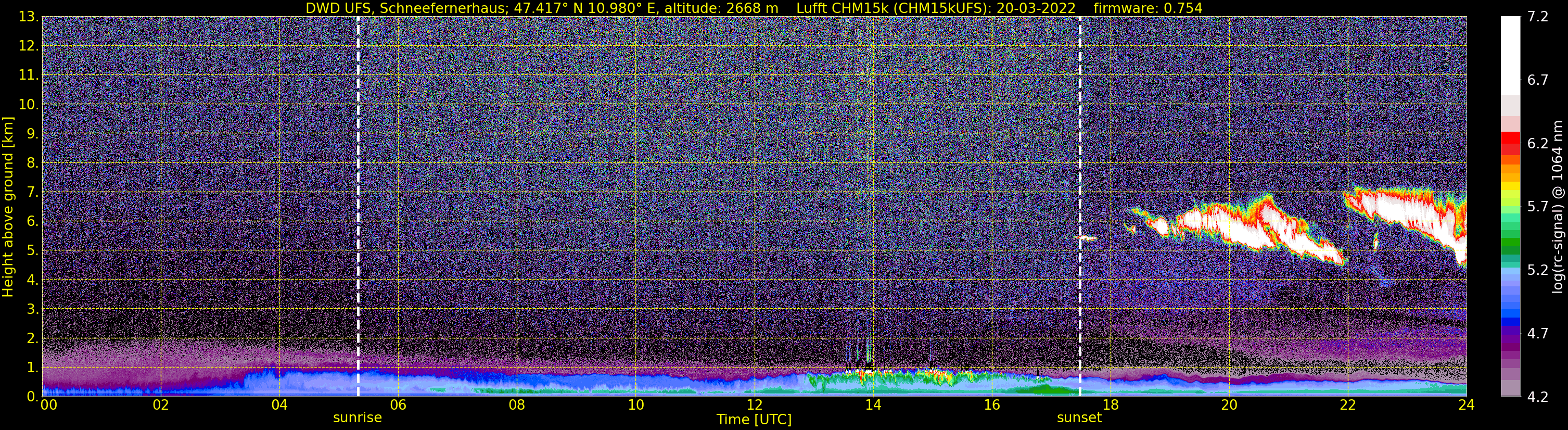Click the 12 tick on time axis
The width and height of the screenshot is (1568, 430).
[x=754, y=404]
